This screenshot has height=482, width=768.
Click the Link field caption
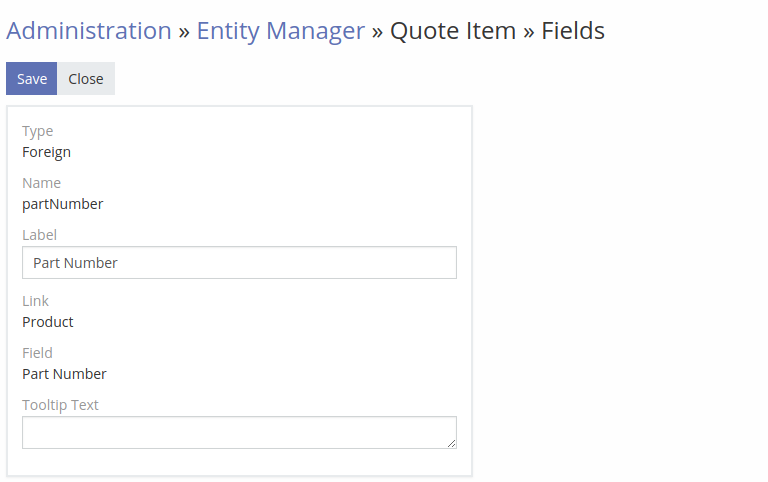(36, 301)
